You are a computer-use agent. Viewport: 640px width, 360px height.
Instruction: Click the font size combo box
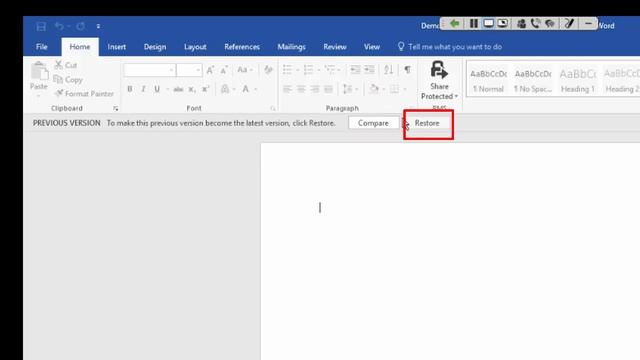pos(189,70)
